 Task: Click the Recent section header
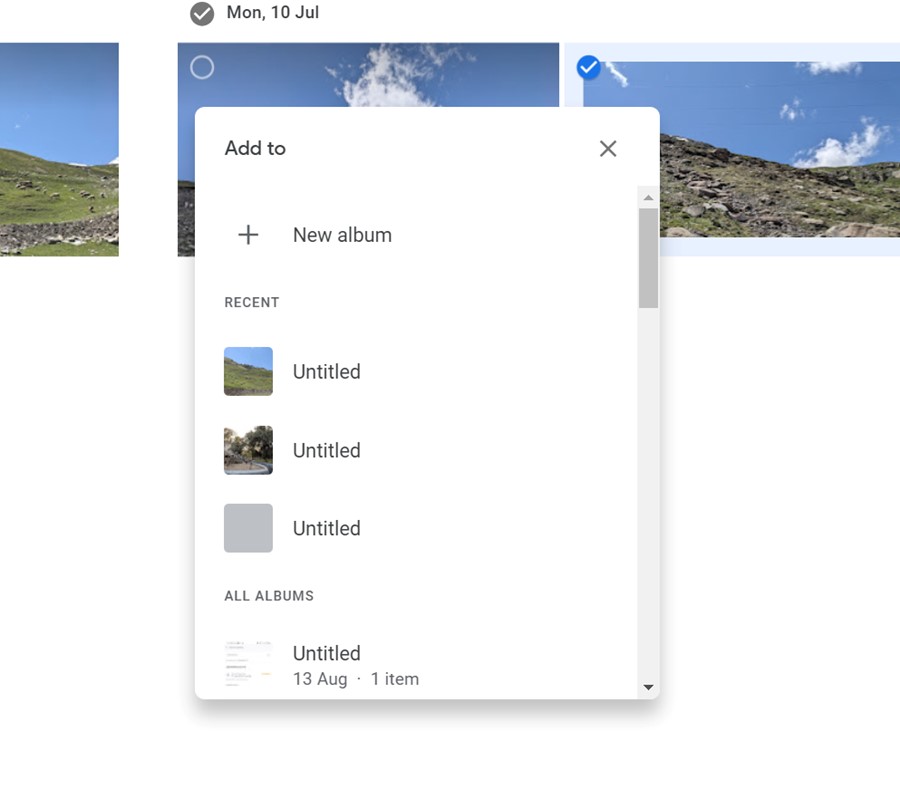(x=251, y=302)
